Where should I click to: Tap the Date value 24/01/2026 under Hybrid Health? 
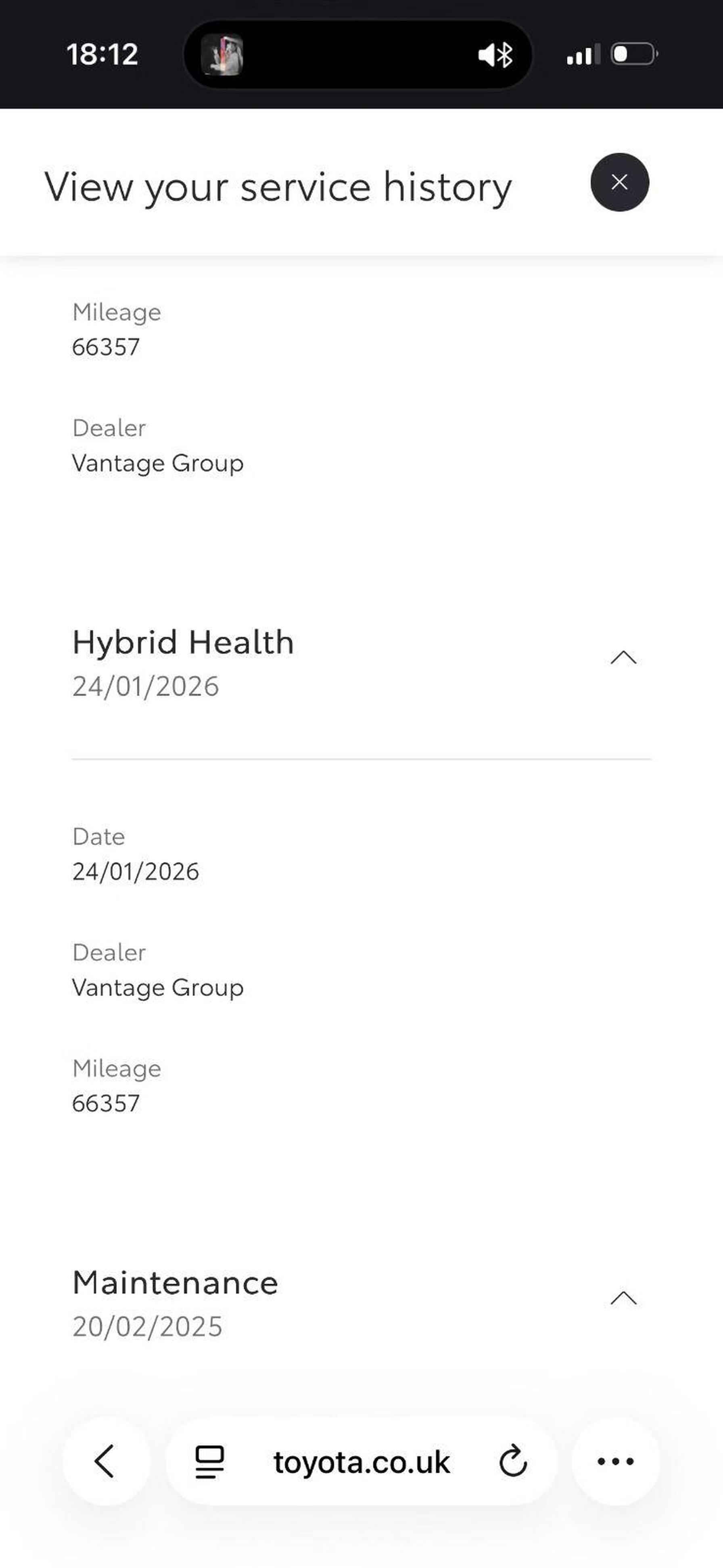(136, 872)
